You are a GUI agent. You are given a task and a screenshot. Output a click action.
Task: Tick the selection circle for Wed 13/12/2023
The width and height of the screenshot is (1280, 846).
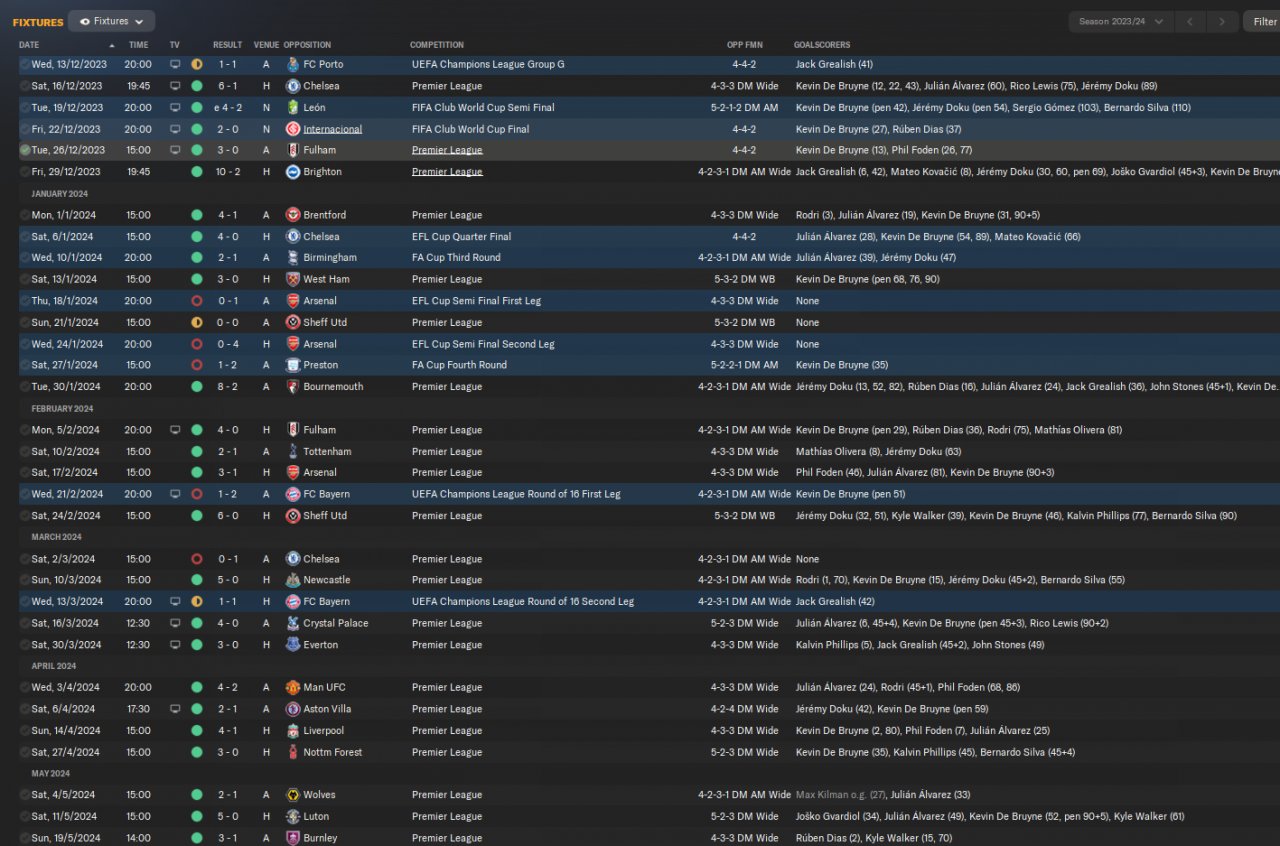25,64
